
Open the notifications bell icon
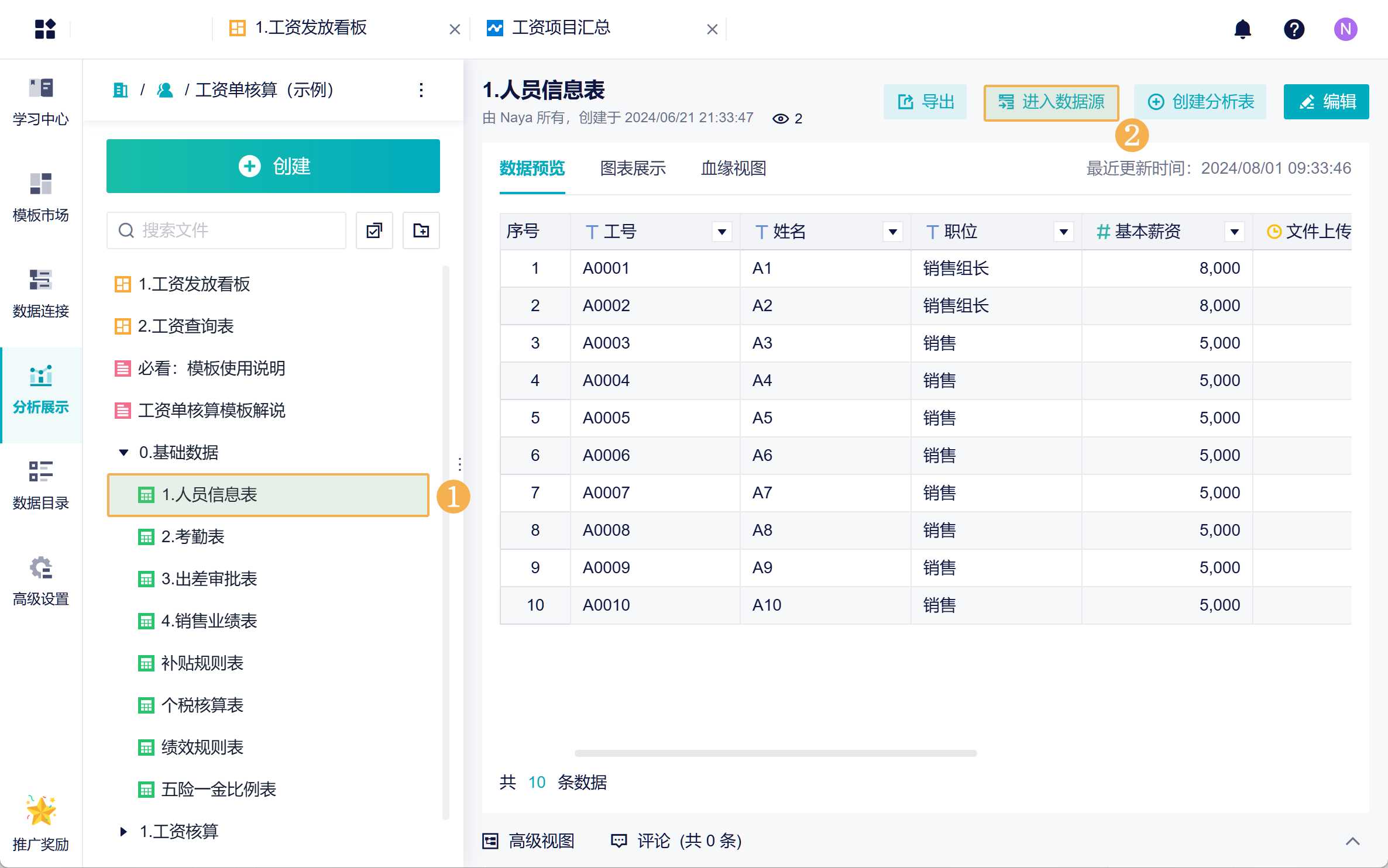point(1242,29)
